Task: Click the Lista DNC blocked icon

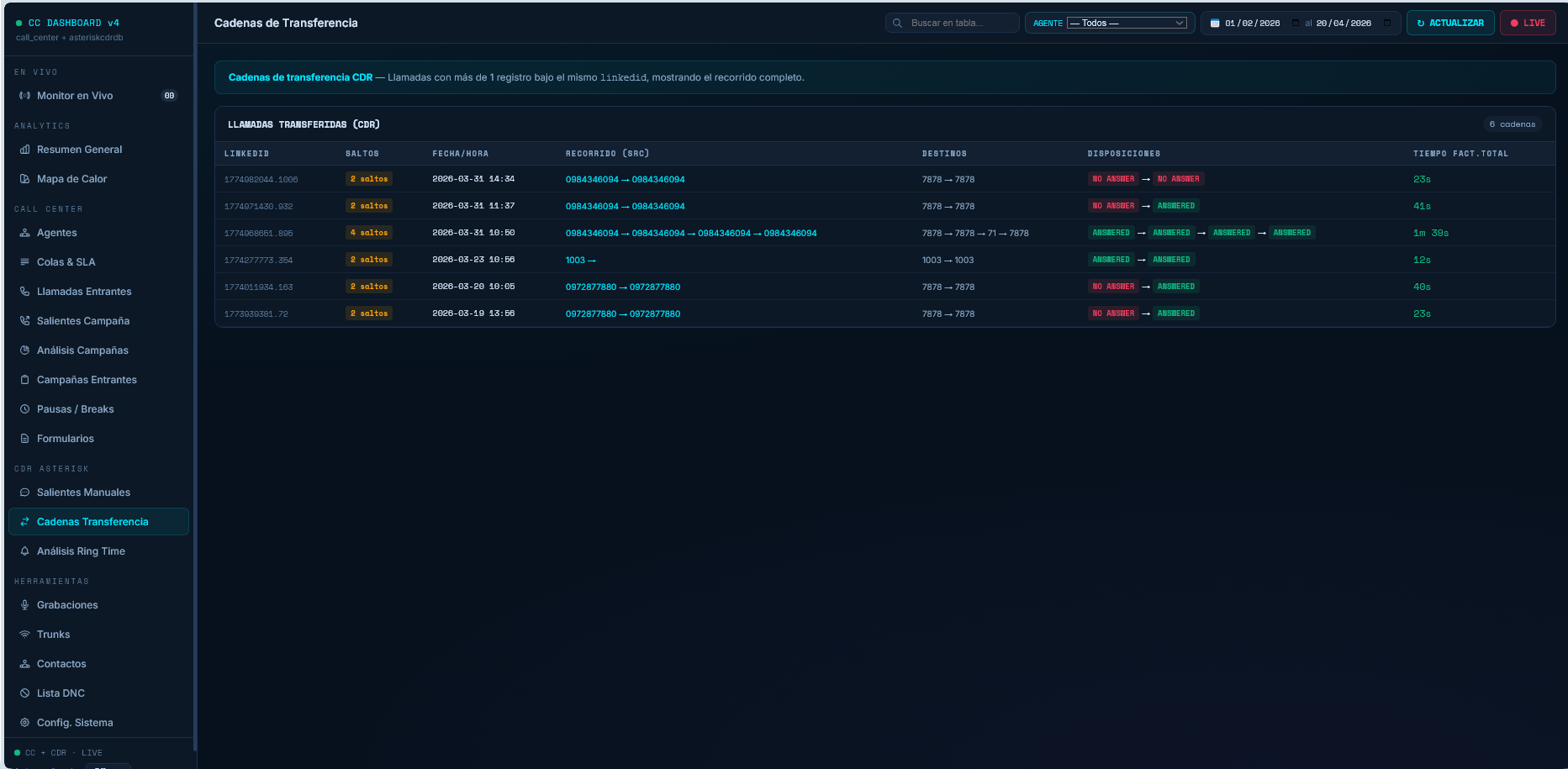Action: coord(24,693)
